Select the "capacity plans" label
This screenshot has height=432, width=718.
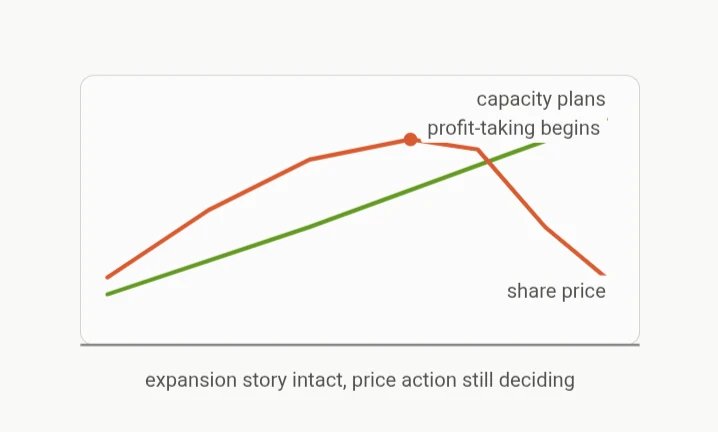[x=541, y=99]
